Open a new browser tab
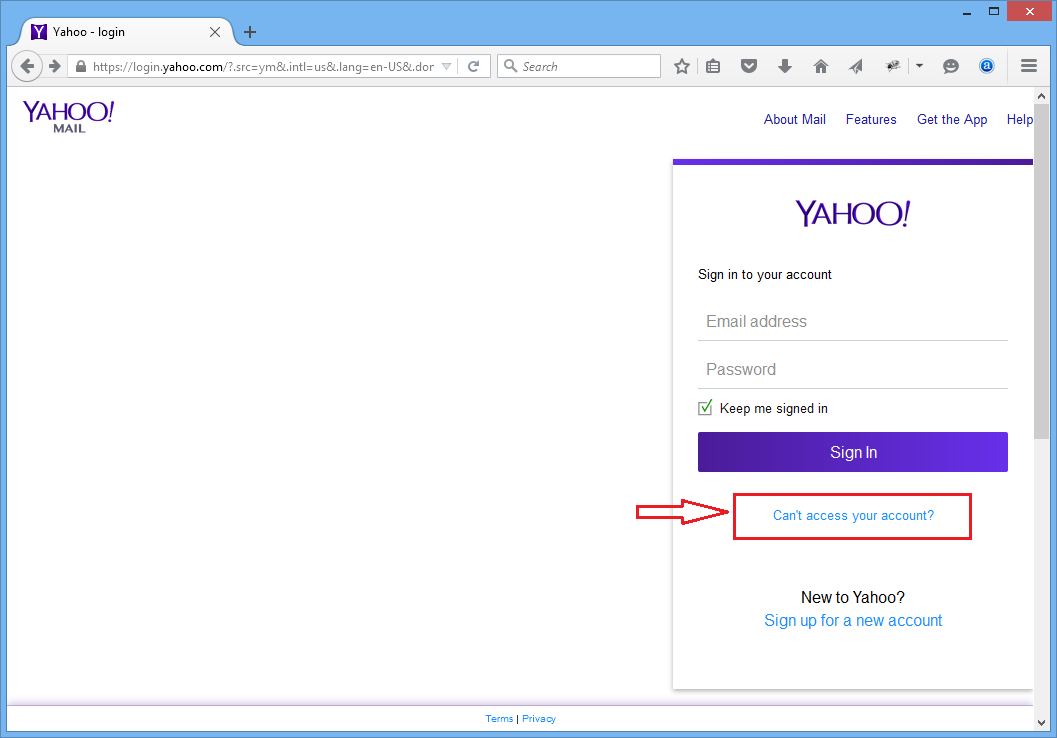Viewport: 1057px width, 738px height. coord(249,31)
